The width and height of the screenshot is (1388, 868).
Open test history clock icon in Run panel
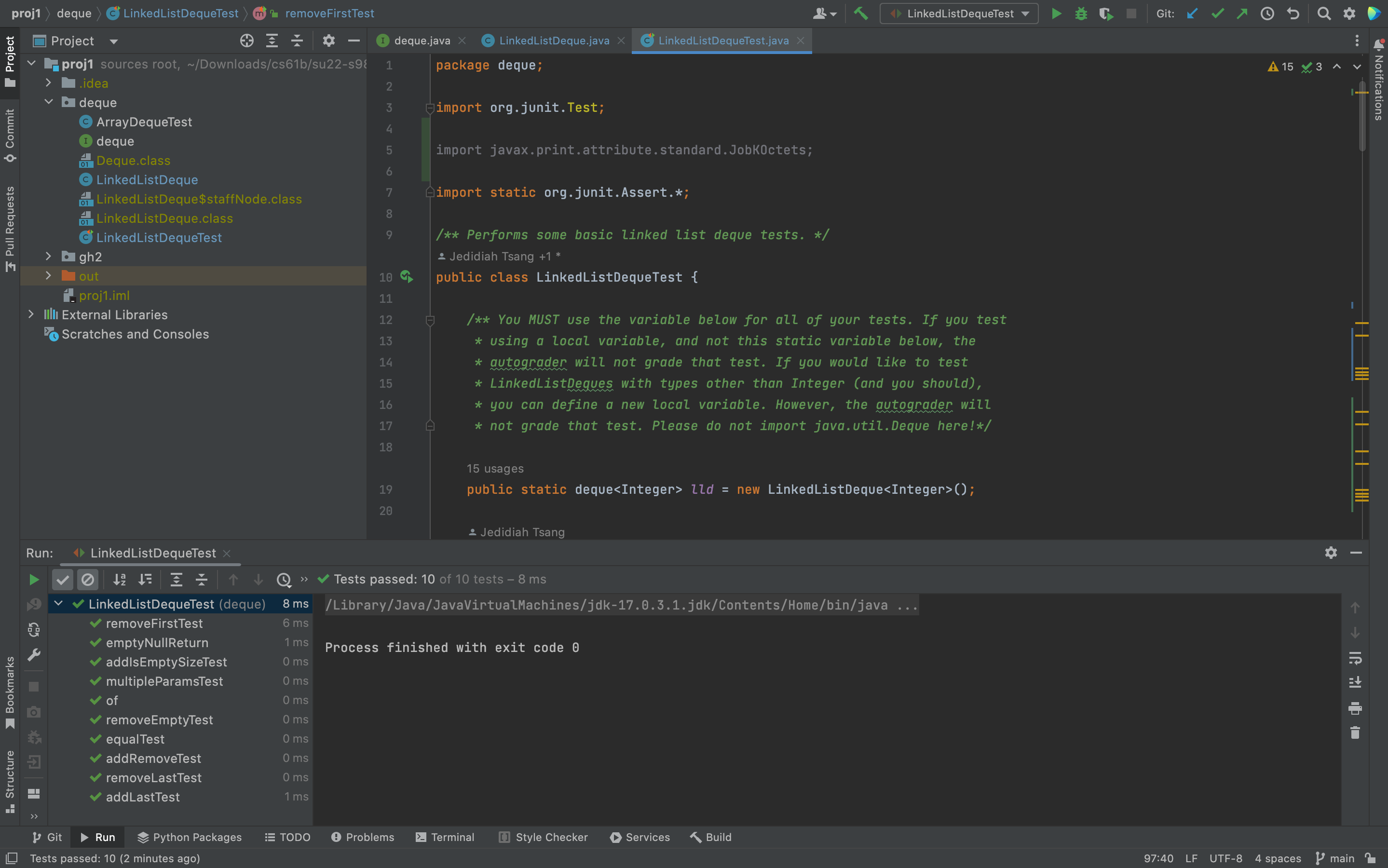click(x=284, y=579)
